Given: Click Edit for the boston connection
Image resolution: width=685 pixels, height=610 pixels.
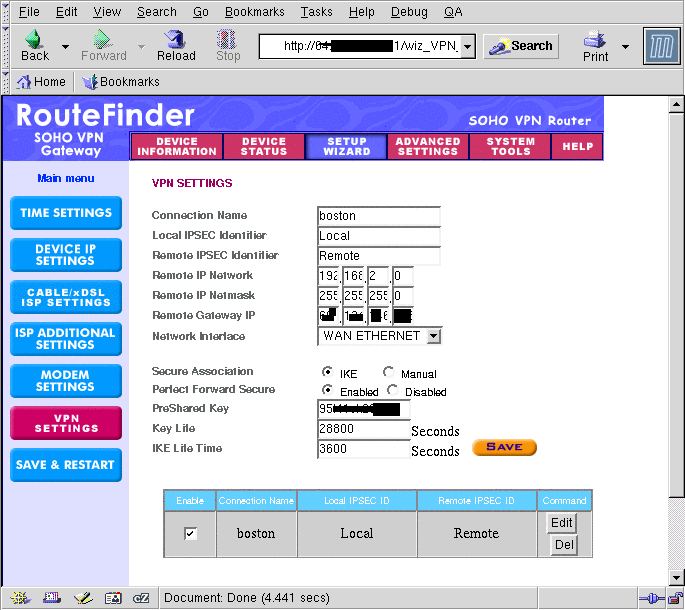Looking at the screenshot, I should pos(562,523).
